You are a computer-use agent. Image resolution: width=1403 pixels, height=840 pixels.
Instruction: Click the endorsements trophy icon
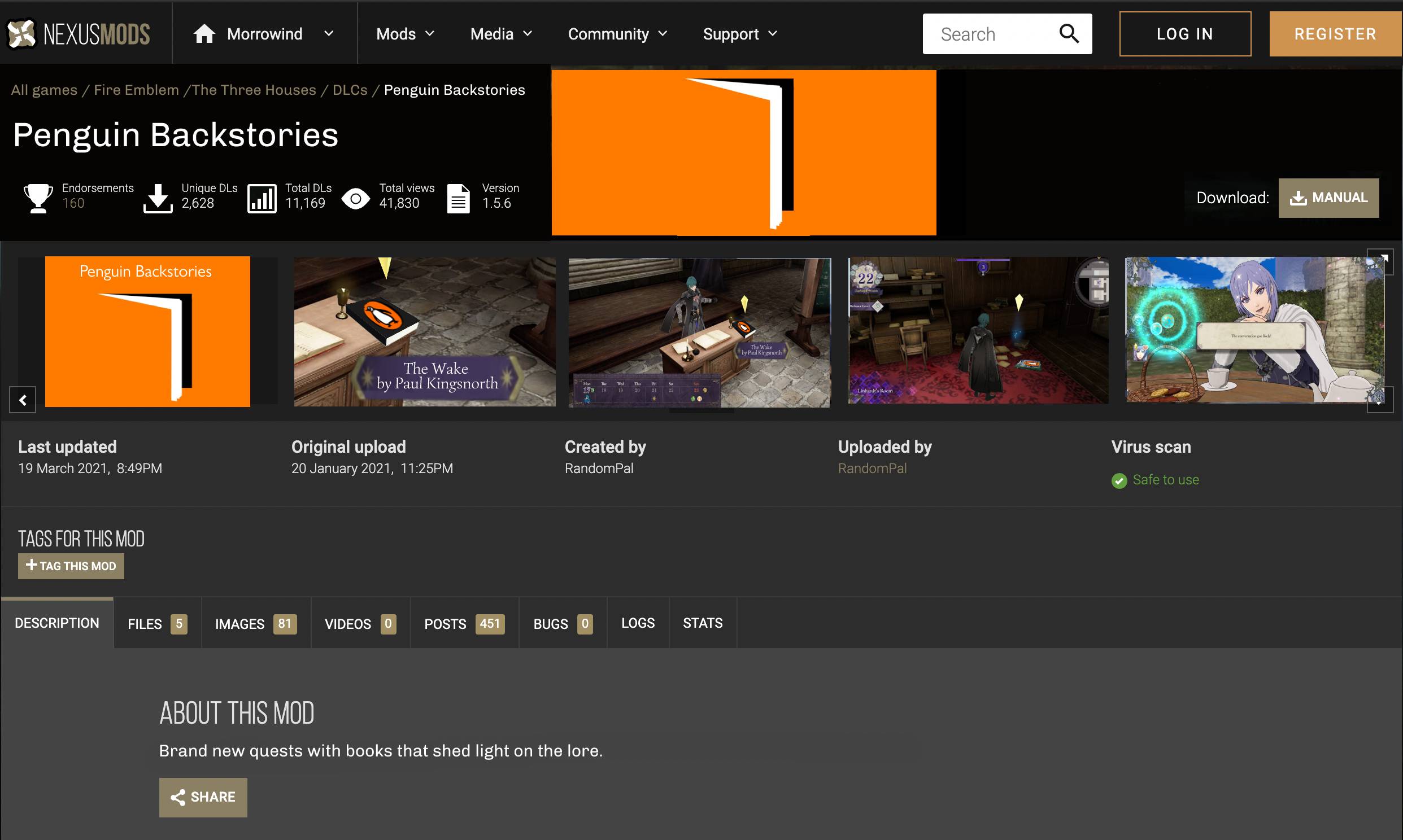[38, 198]
